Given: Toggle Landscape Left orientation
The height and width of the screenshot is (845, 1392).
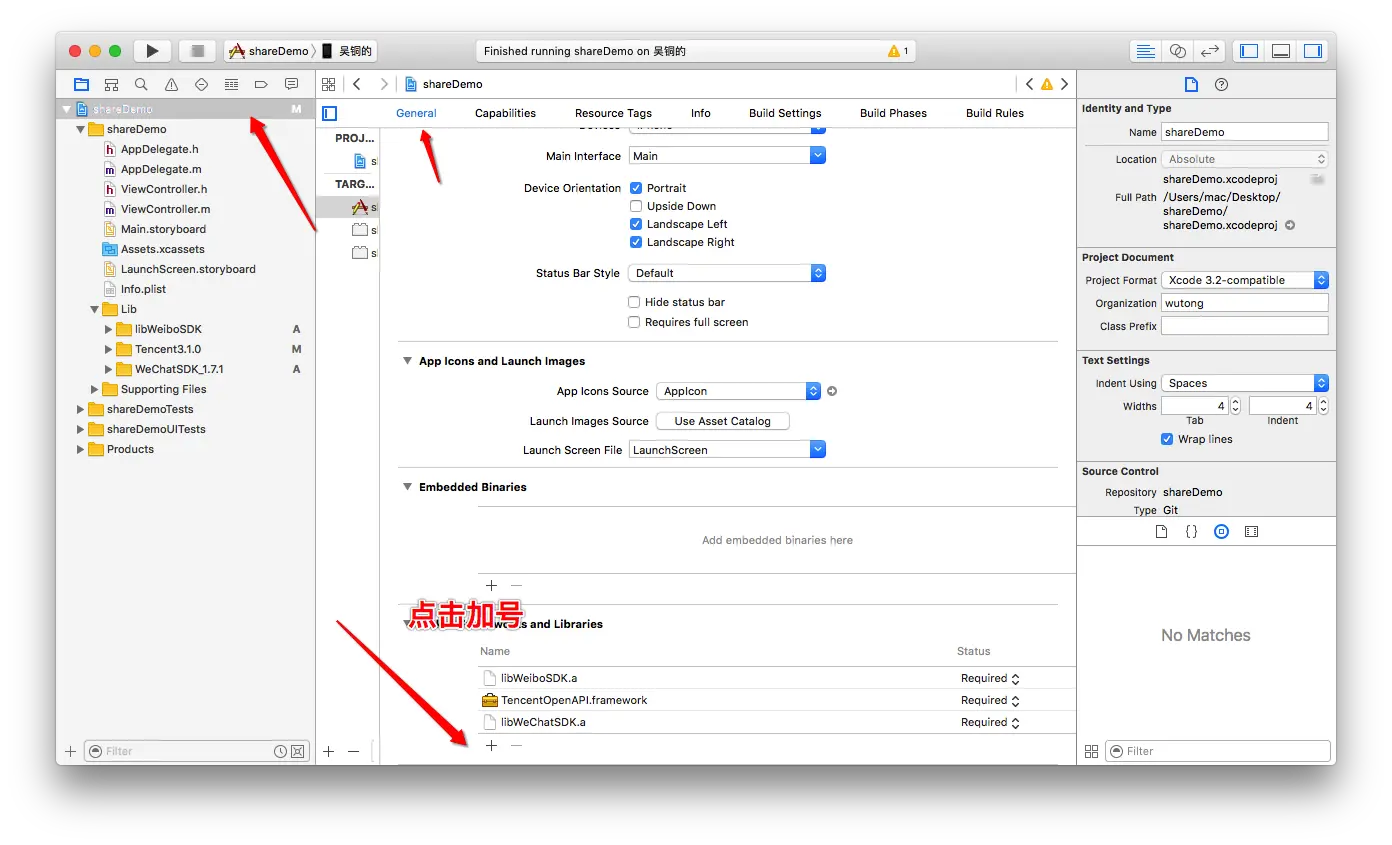Looking at the screenshot, I should tap(636, 224).
